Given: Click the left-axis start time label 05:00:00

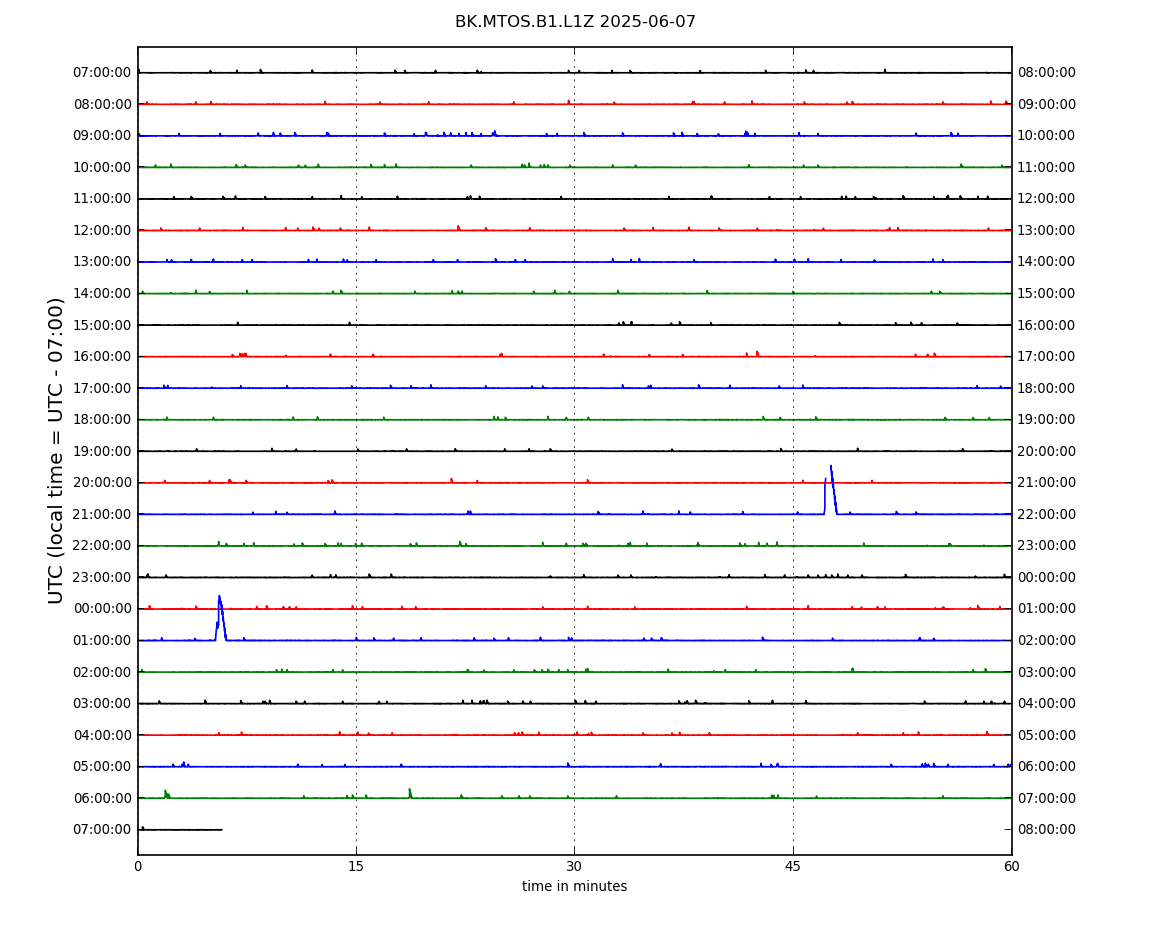Looking at the screenshot, I should [x=103, y=767].
